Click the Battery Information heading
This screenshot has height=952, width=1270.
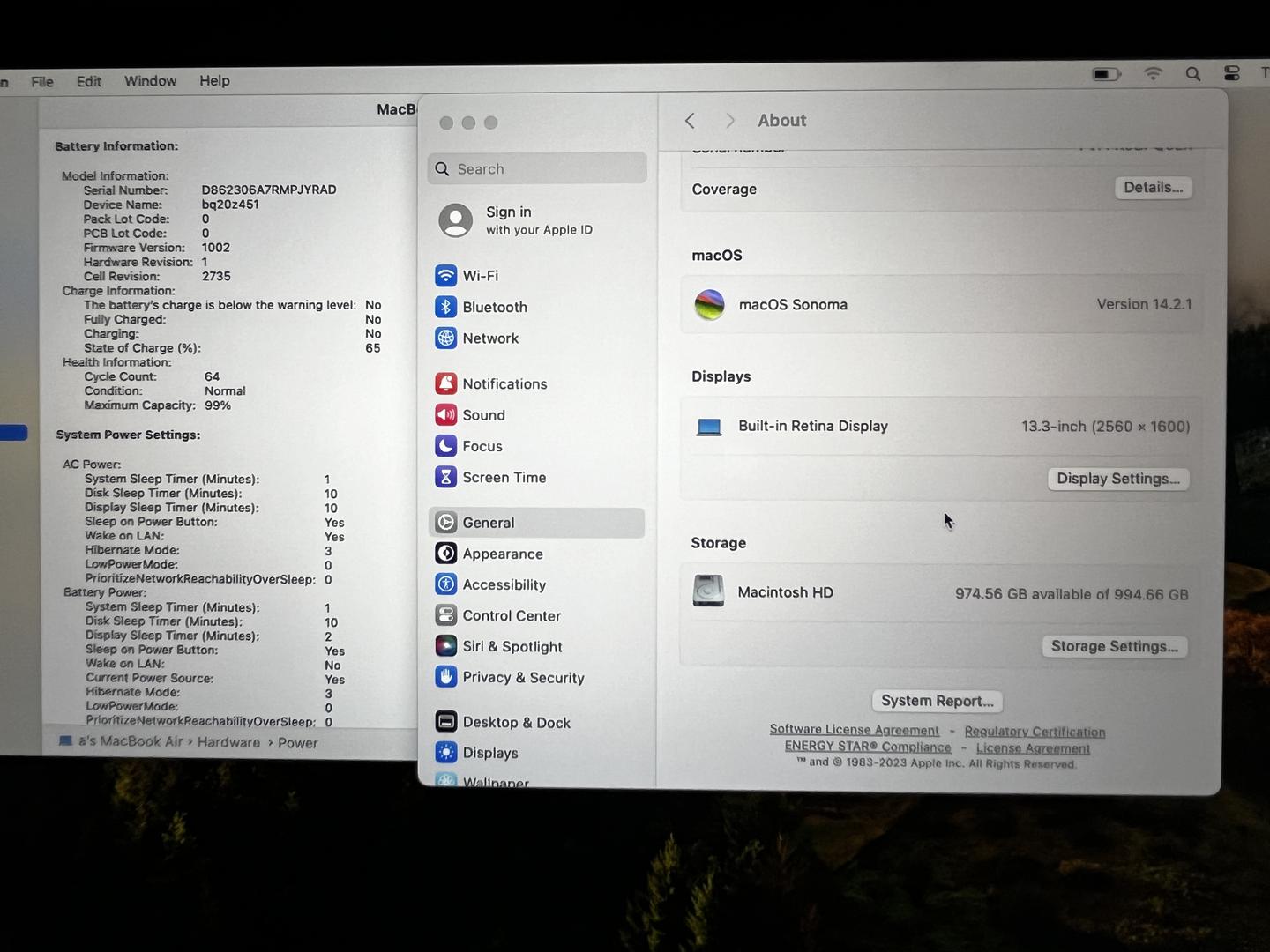116,146
